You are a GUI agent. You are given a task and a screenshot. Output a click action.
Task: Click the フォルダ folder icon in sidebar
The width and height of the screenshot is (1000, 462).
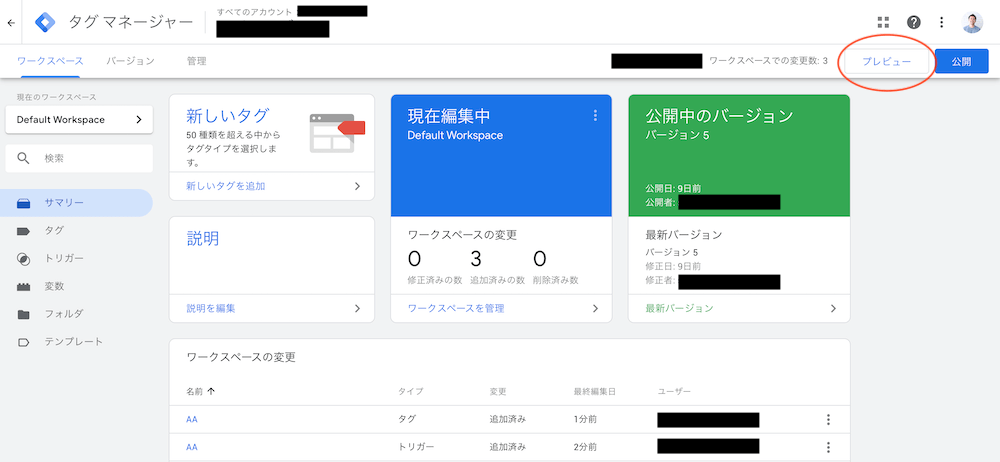tap(24, 314)
